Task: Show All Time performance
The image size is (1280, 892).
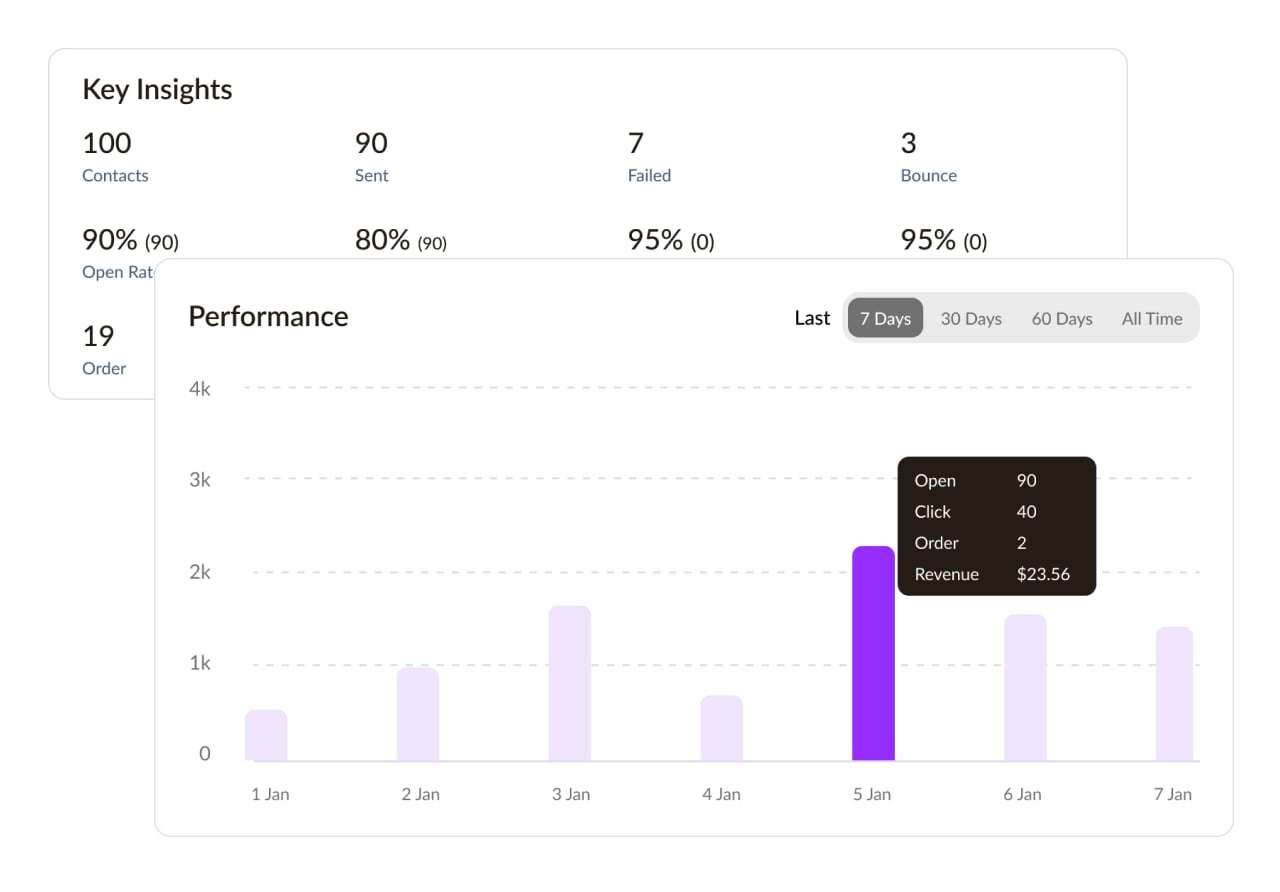Action: [1152, 318]
